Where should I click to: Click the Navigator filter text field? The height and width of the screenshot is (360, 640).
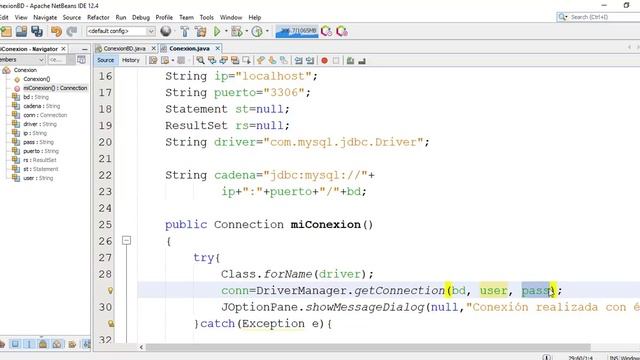click(x=57, y=60)
